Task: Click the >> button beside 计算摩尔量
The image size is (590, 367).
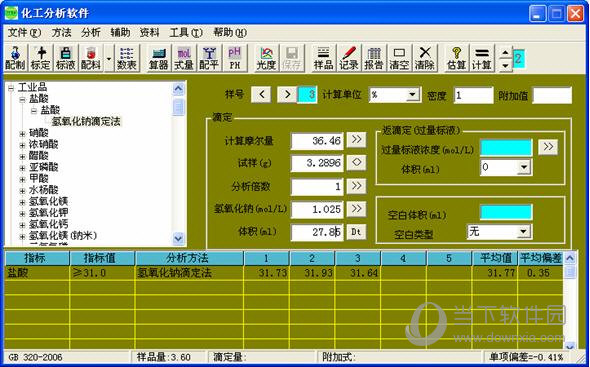Action: click(x=356, y=140)
